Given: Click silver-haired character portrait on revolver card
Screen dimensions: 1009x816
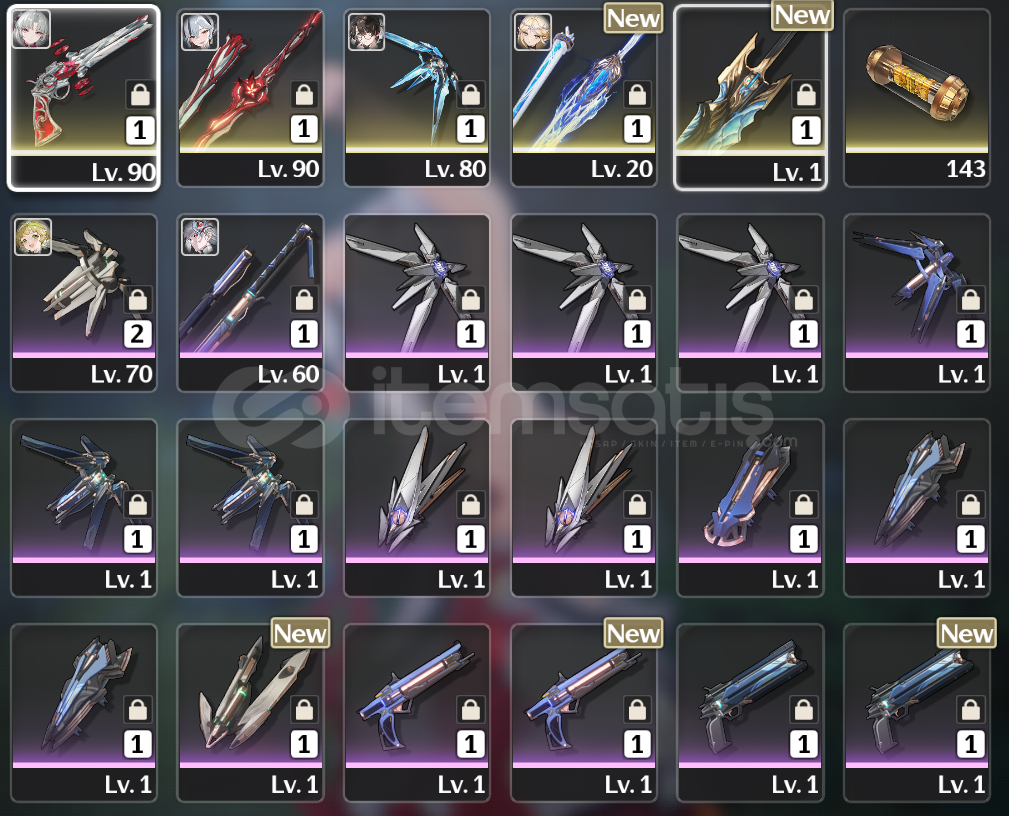Looking at the screenshot, I should [32, 29].
